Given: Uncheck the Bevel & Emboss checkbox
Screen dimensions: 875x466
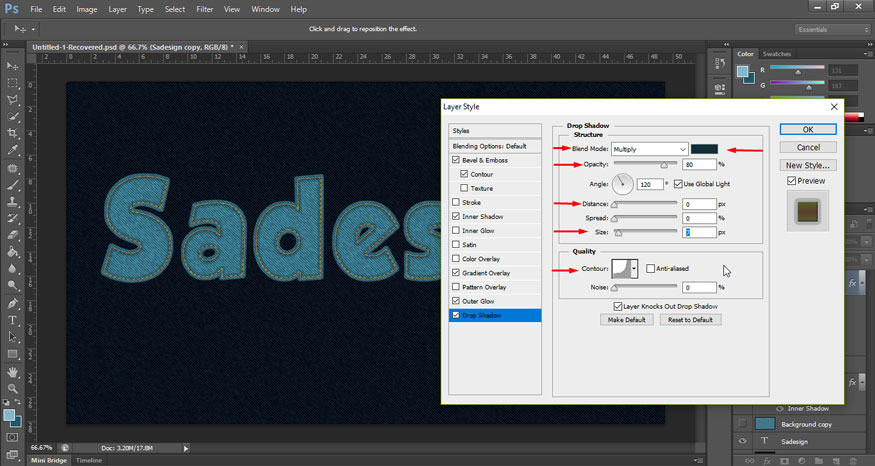Looking at the screenshot, I should point(456,160).
